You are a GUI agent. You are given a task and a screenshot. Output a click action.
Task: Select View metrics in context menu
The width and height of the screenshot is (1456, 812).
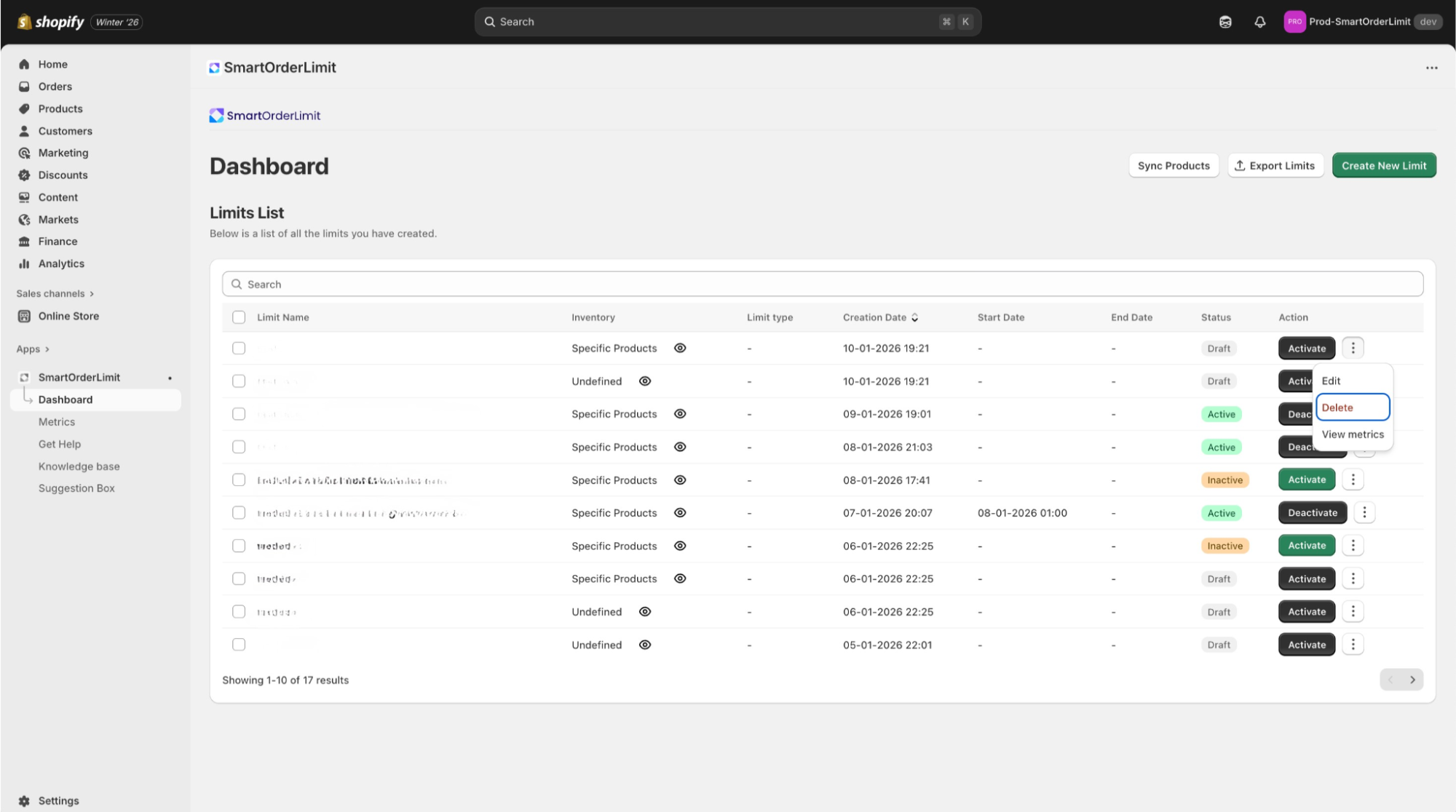point(1352,434)
